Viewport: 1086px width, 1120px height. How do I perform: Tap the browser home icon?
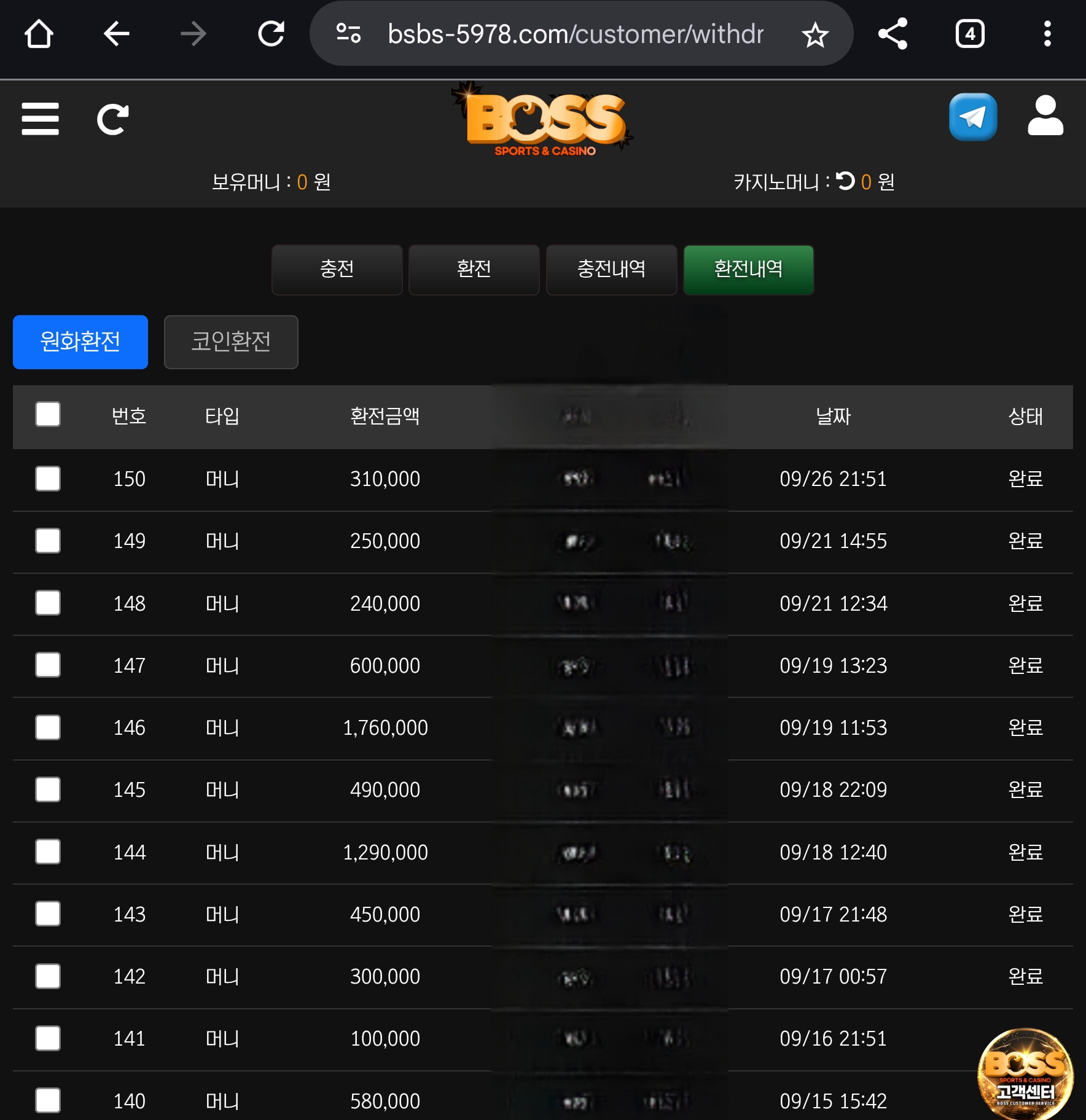point(39,34)
